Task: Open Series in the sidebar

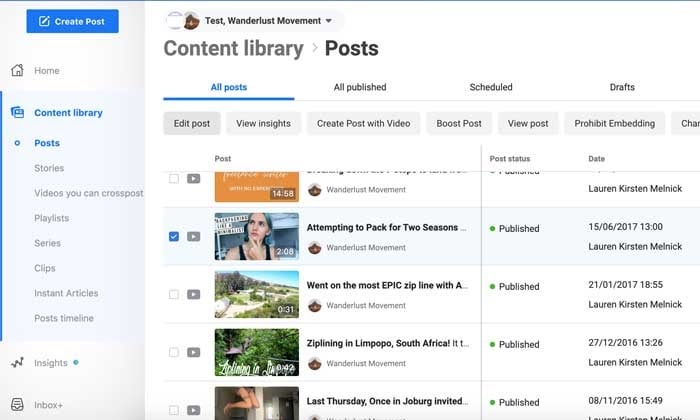Action: click(x=47, y=243)
